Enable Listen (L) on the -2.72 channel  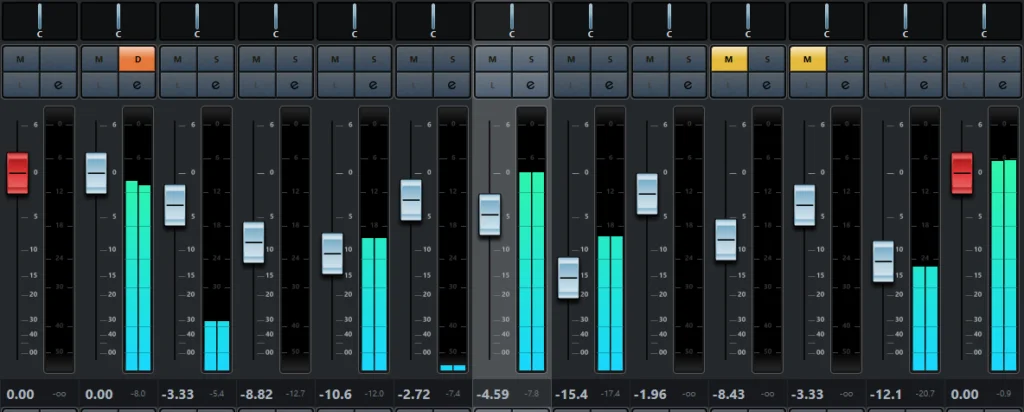pos(414,85)
